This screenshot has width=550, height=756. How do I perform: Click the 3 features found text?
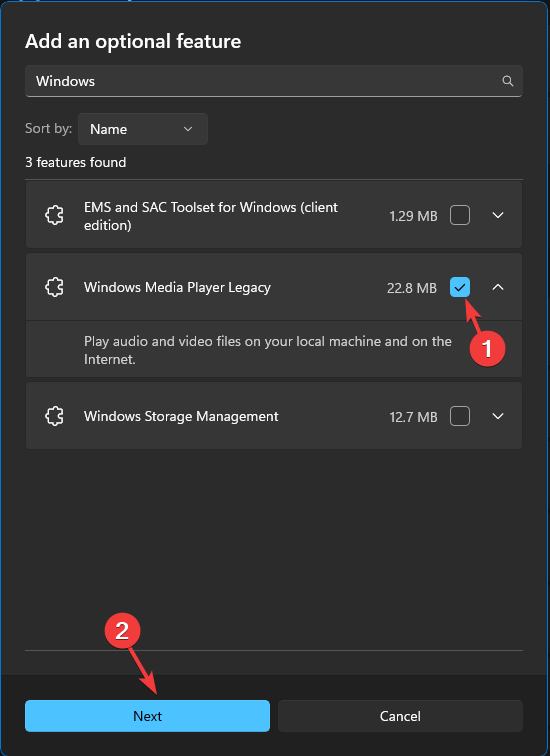coord(76,162)
